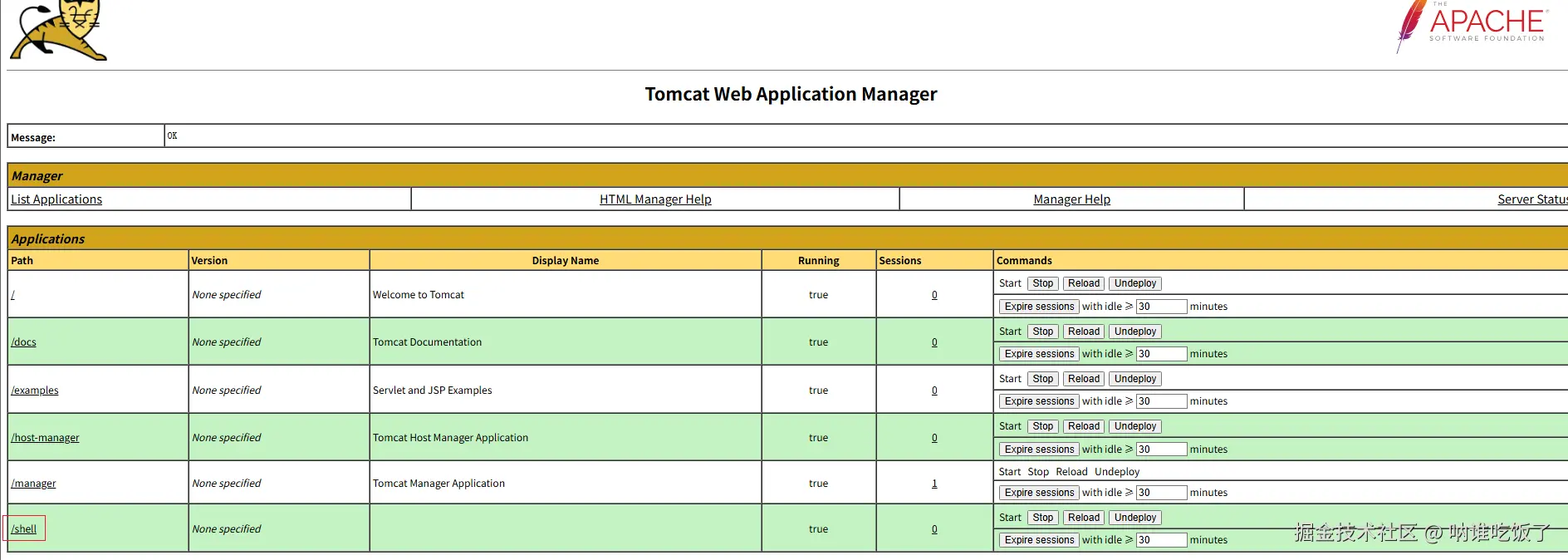Viewport: 1568px width, 560px height.
Task: Open the /host-manager application link
Action: pyautogui.click(x=45, y=438)
